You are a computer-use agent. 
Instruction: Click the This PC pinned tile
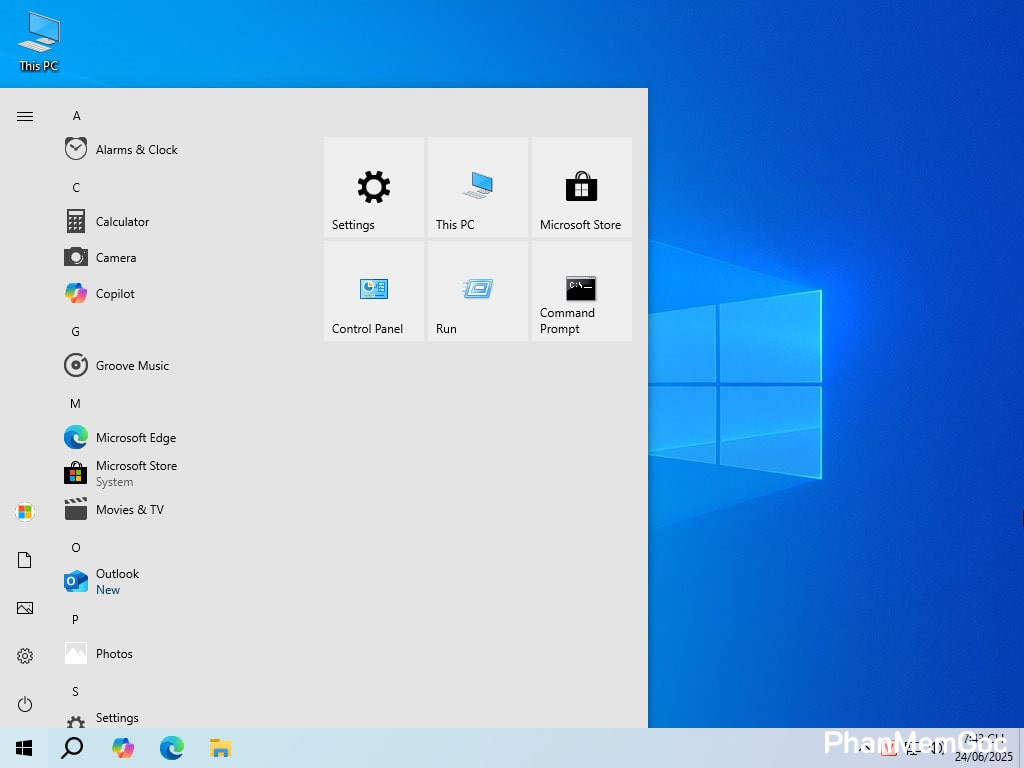coord(477,187)
